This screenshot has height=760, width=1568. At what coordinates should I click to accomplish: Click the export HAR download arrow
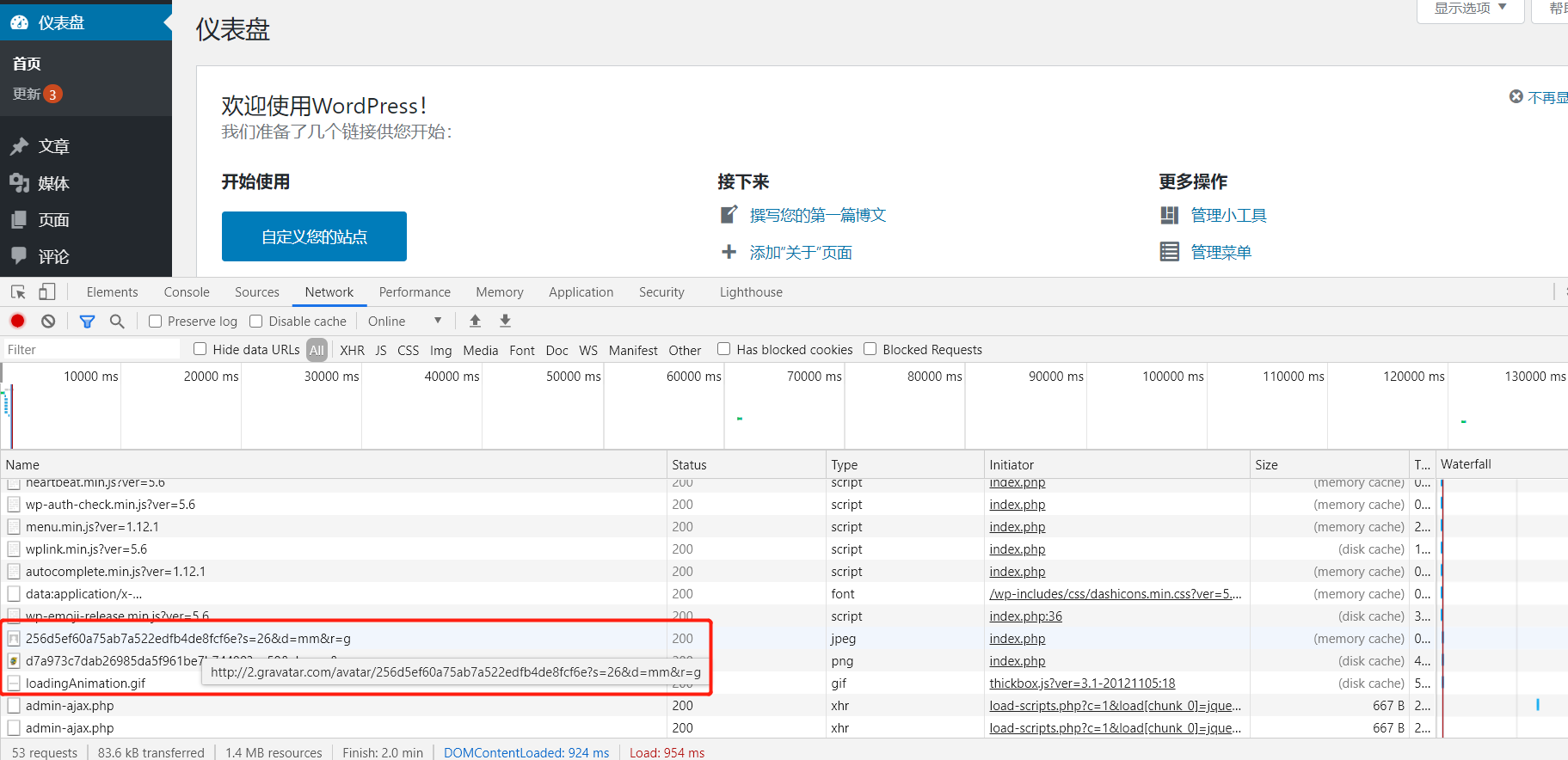(x=505, y=321)
